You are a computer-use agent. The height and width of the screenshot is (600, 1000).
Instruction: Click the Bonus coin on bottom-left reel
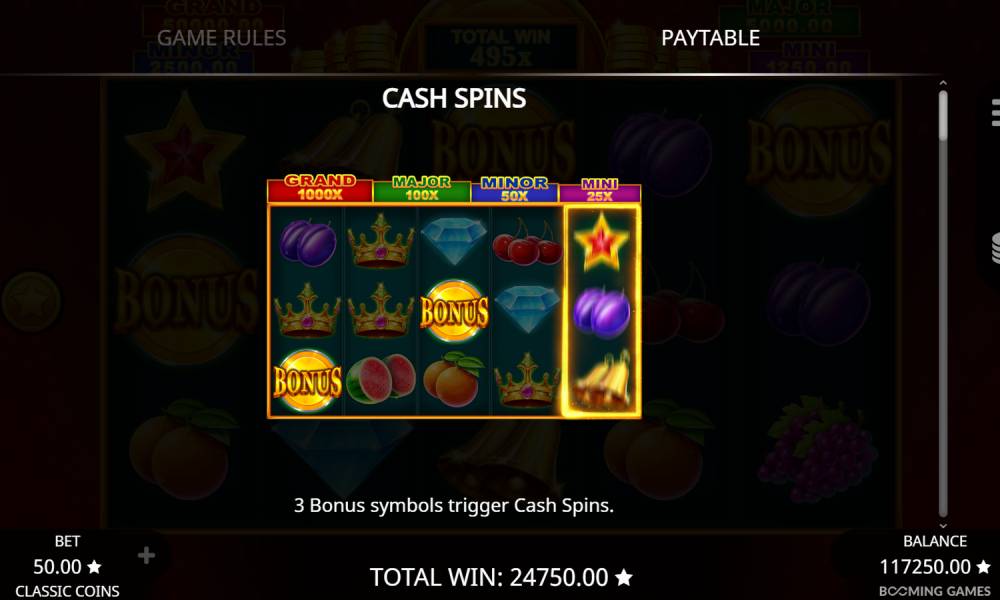click(307, 381)
